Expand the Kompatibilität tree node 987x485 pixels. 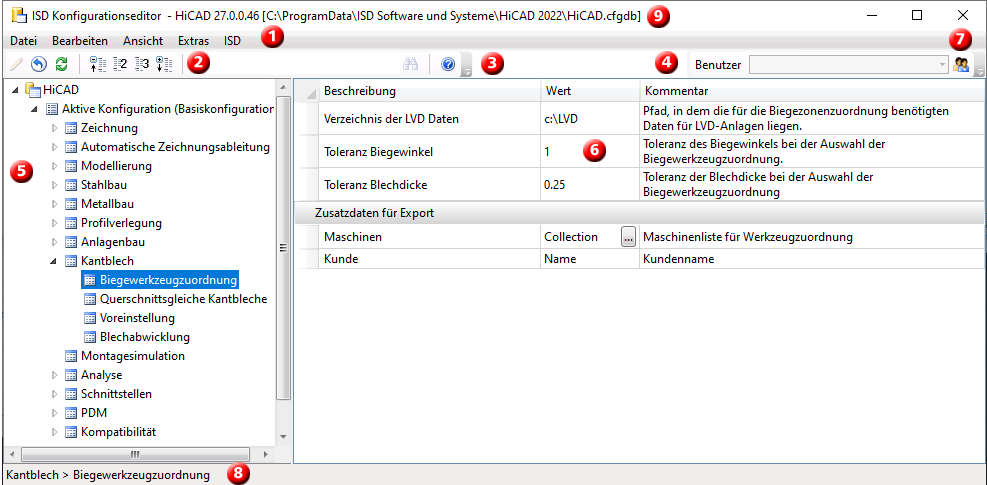pos(54,432)
